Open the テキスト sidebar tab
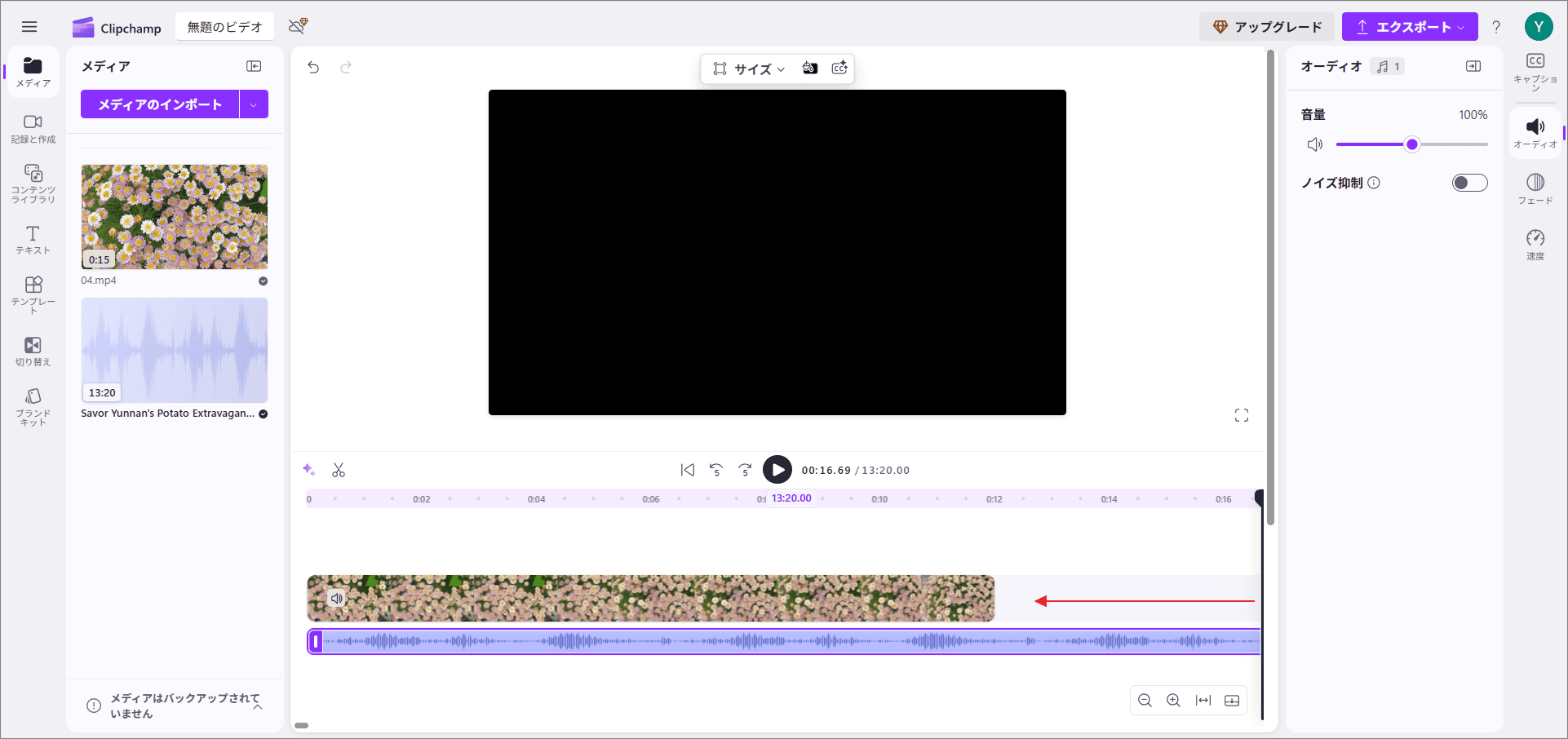Image resolution: width=1568 pixels, height=739 pixels. pyautogui.click(x=33, y=240)
